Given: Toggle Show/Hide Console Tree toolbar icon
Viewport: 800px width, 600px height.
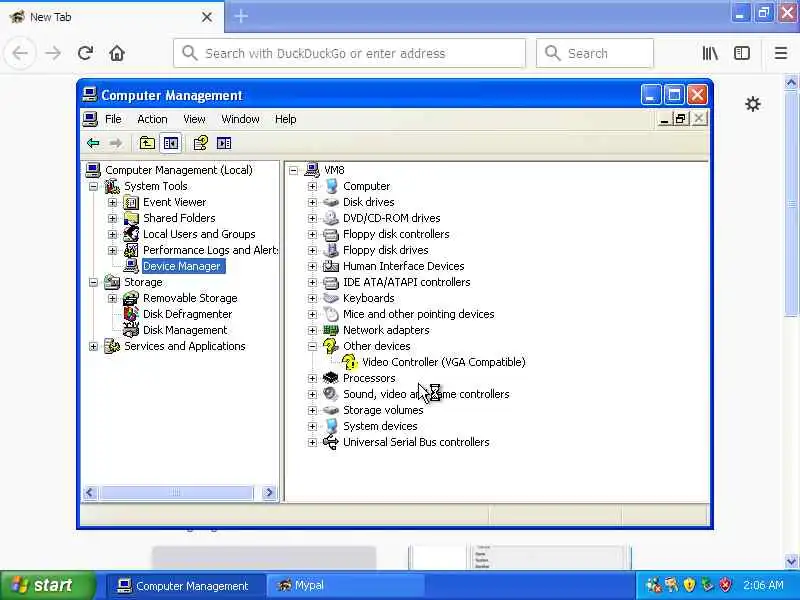Looking at the screenshot, I should click(x=170, y=143).
